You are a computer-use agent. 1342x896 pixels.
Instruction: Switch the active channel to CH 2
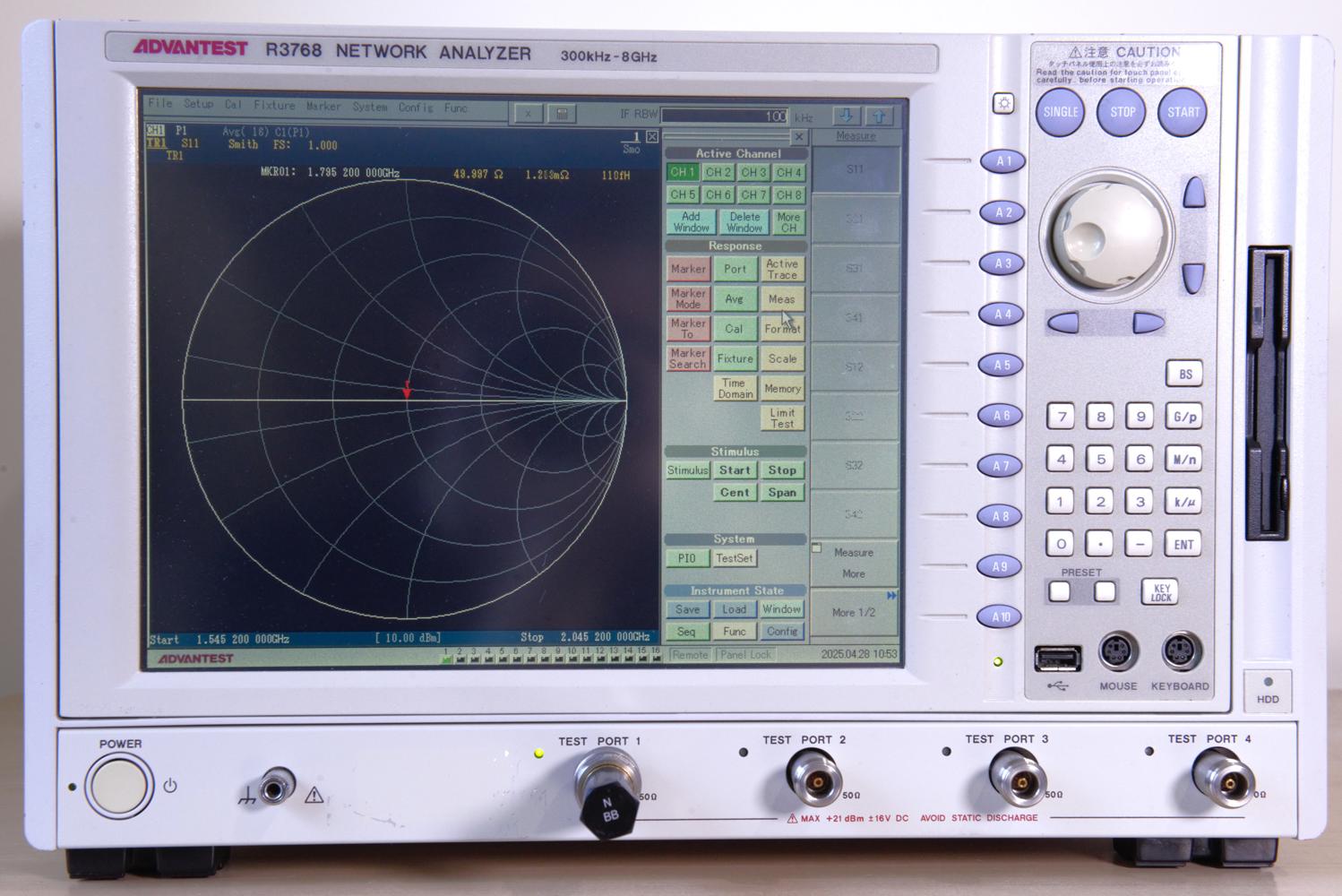718,172
